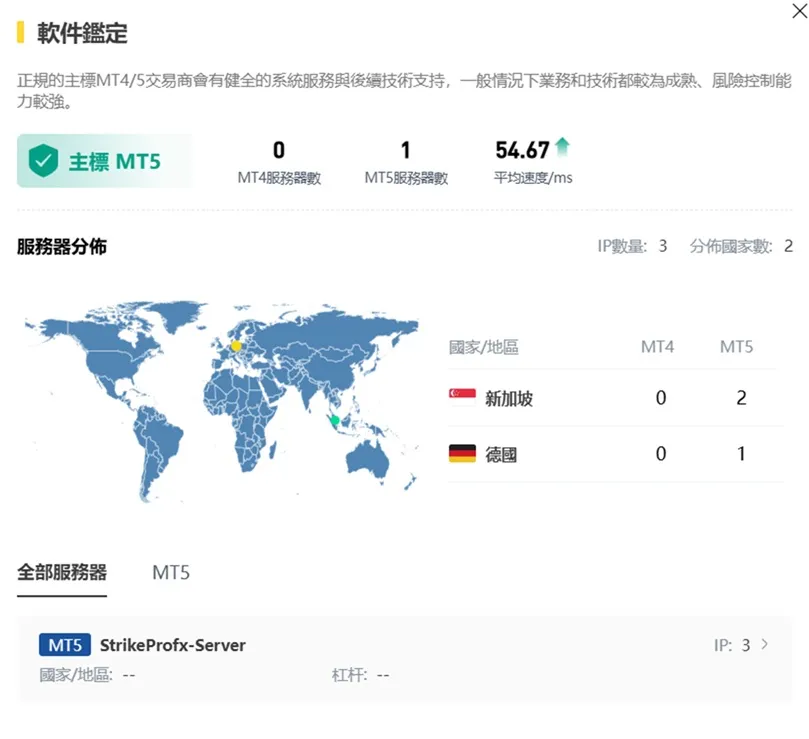Close the 軟件鑑定 panel with the X

799,11
